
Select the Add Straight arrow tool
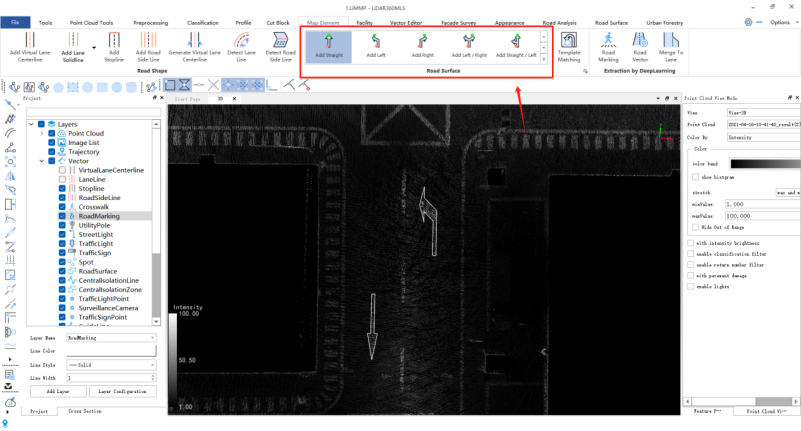point(328,46)
